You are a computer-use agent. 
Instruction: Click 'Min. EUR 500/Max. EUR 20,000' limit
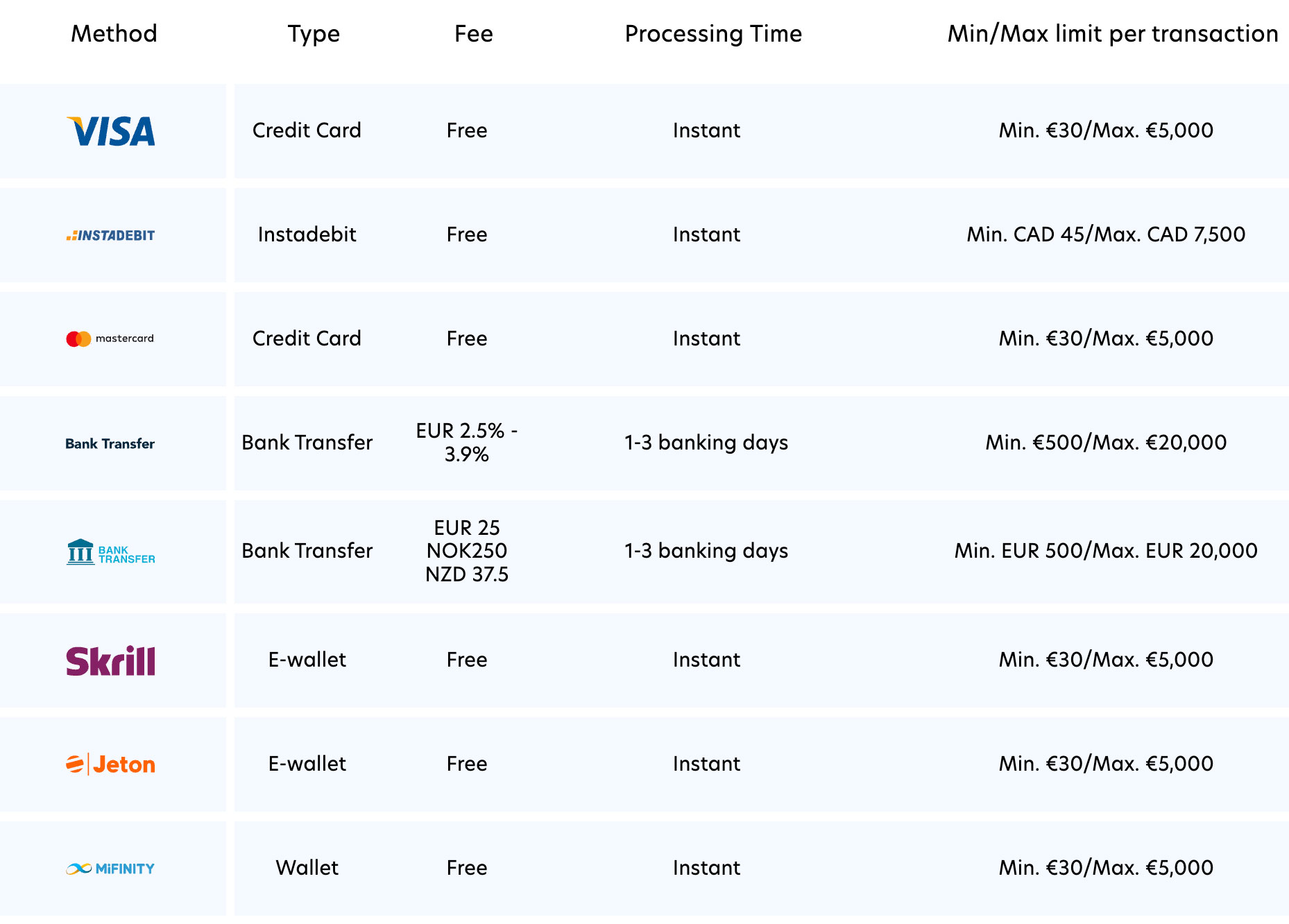[1106, 551]
